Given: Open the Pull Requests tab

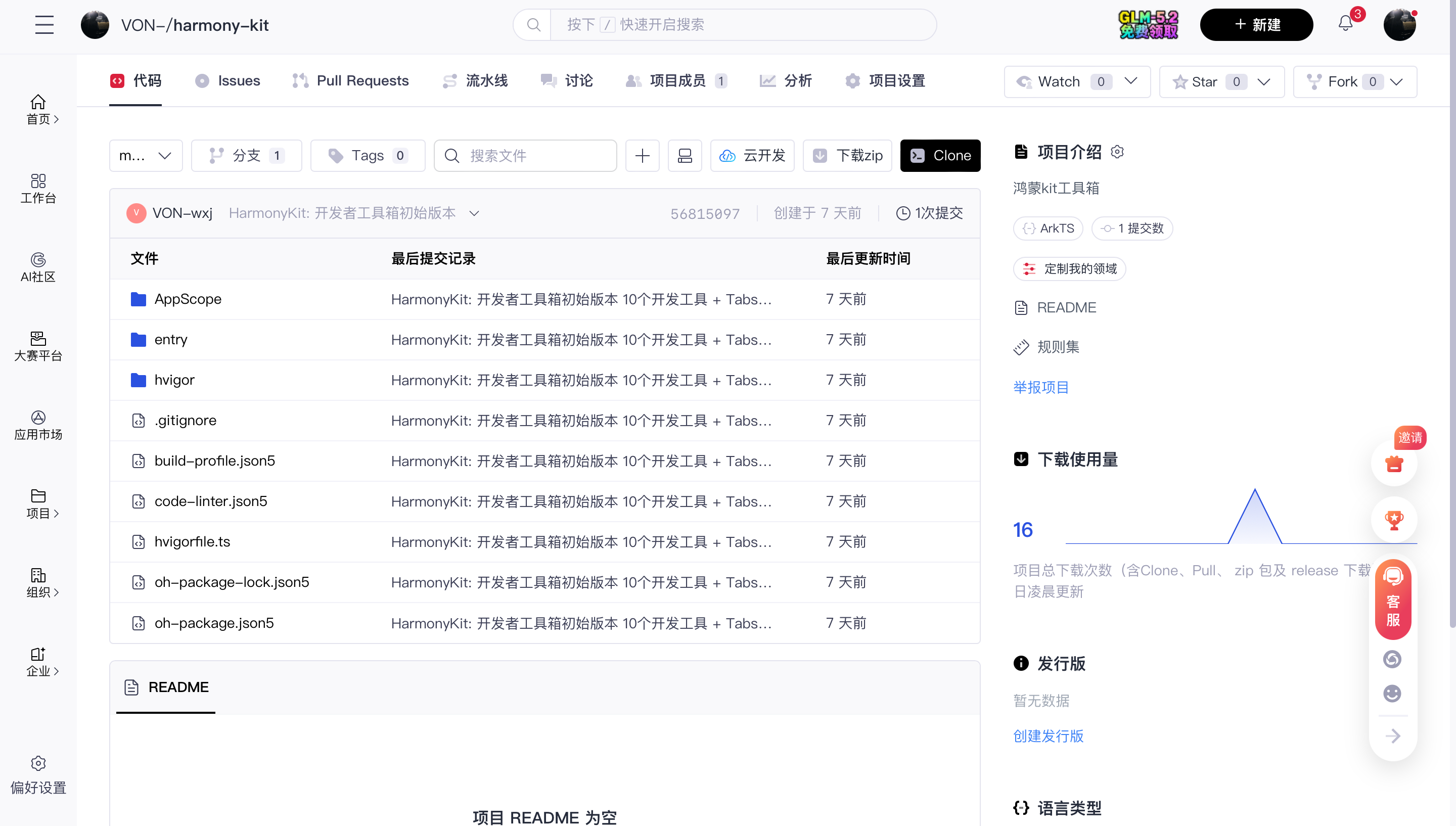Looking at the screenshot, I should tap(350, 80).
